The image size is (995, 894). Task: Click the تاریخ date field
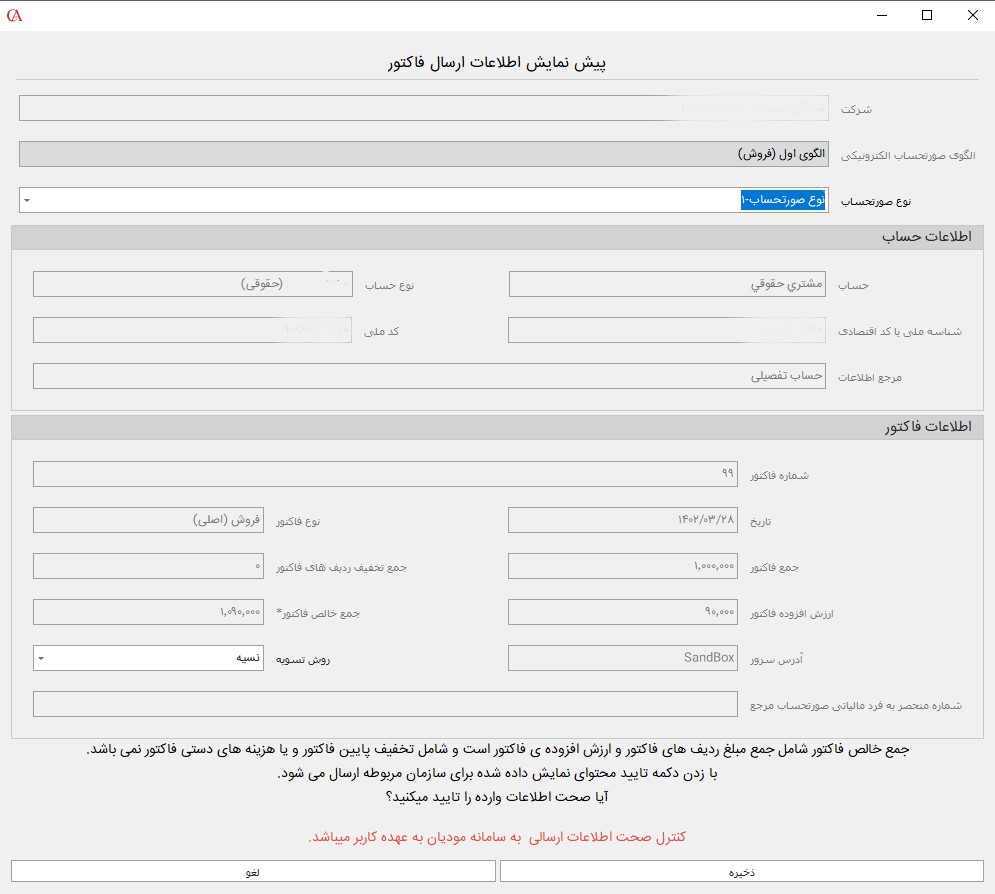pos(623,520)
